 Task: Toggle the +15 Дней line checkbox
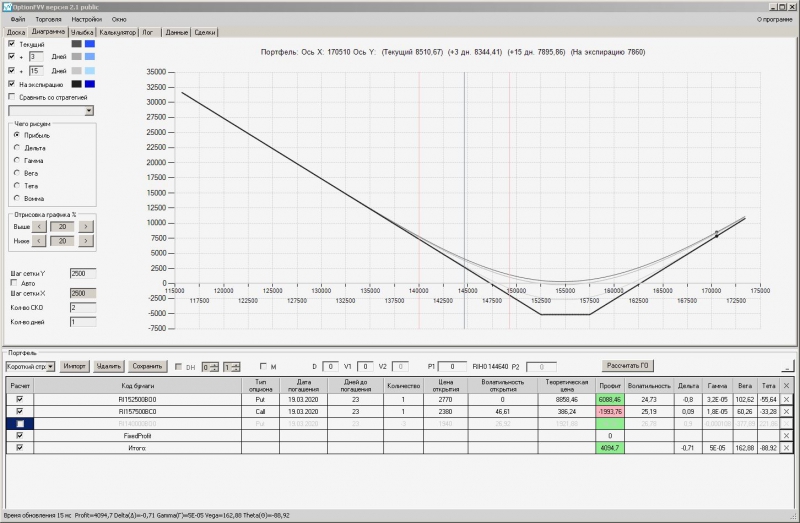click(12, 70)
